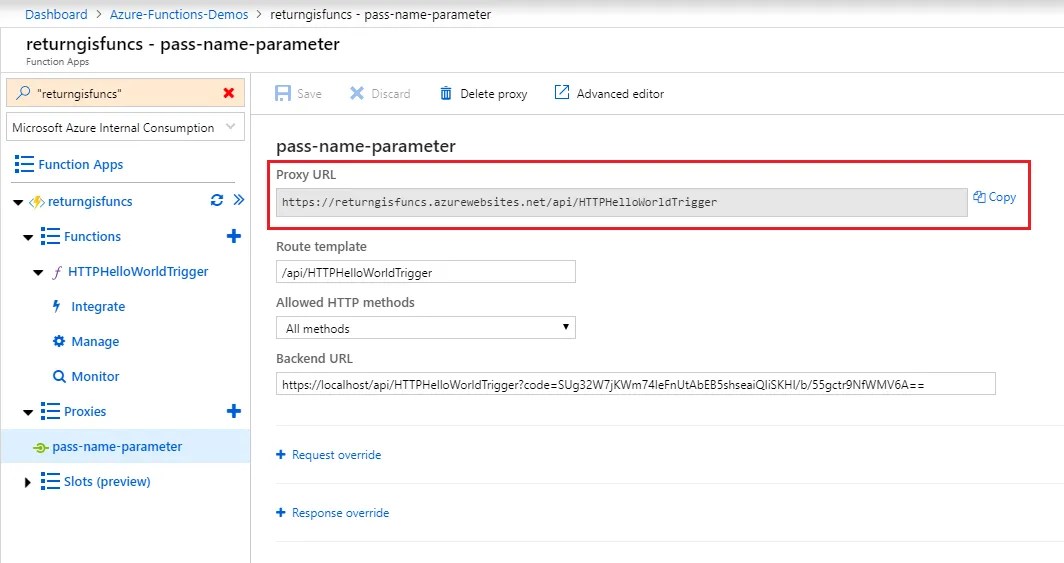The height and width of the screenshot is (563, 1064).
Task: Click the Proxy URL field
Action: pyautogui.click(x=622, y=202)
